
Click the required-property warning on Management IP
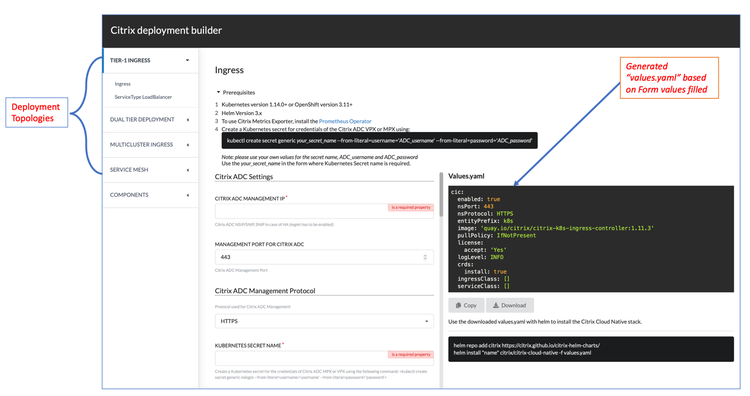(x=410, y=207)
